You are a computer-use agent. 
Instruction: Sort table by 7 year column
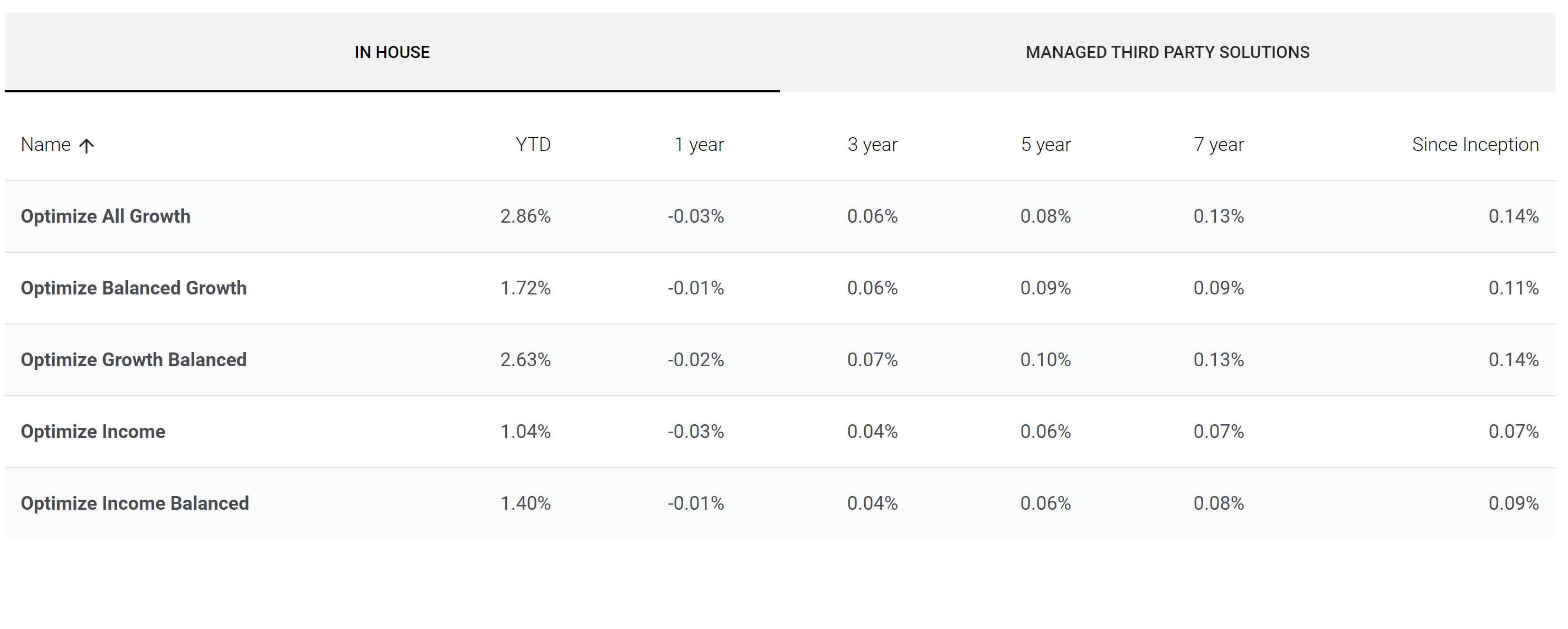click(1218, 145)
